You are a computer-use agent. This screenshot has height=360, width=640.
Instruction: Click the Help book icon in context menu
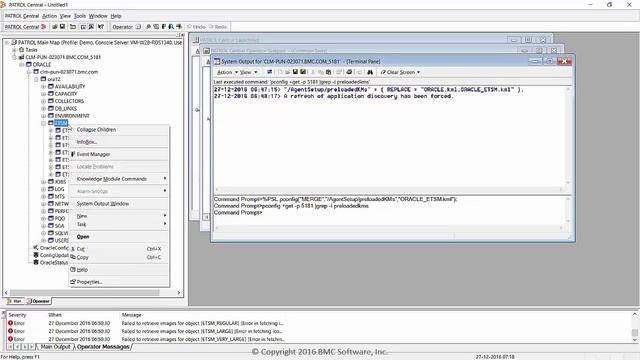73,269
